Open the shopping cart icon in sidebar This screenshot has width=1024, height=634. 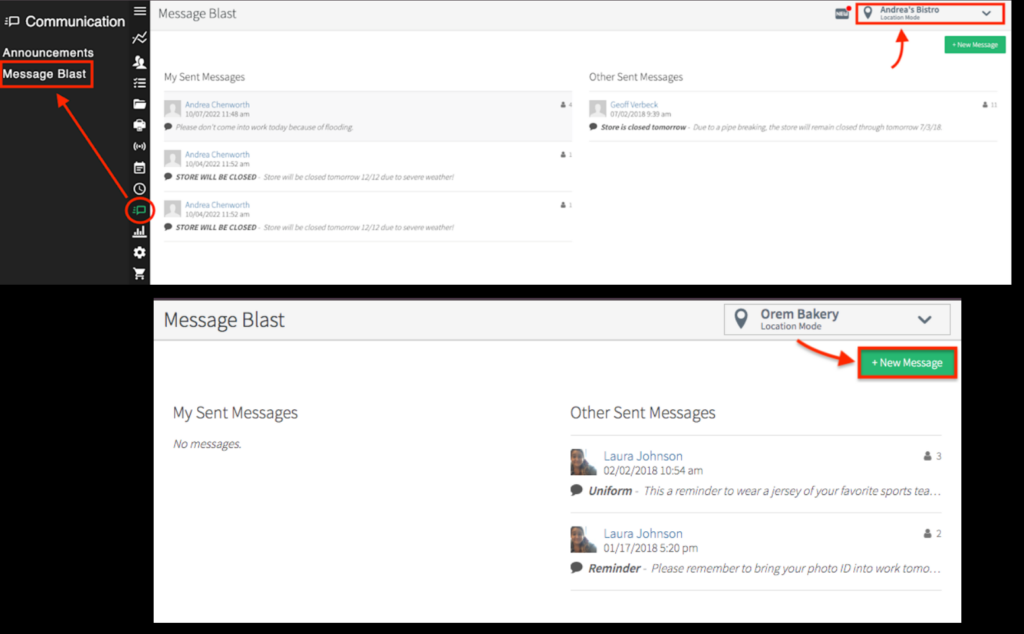coord(139,274)
